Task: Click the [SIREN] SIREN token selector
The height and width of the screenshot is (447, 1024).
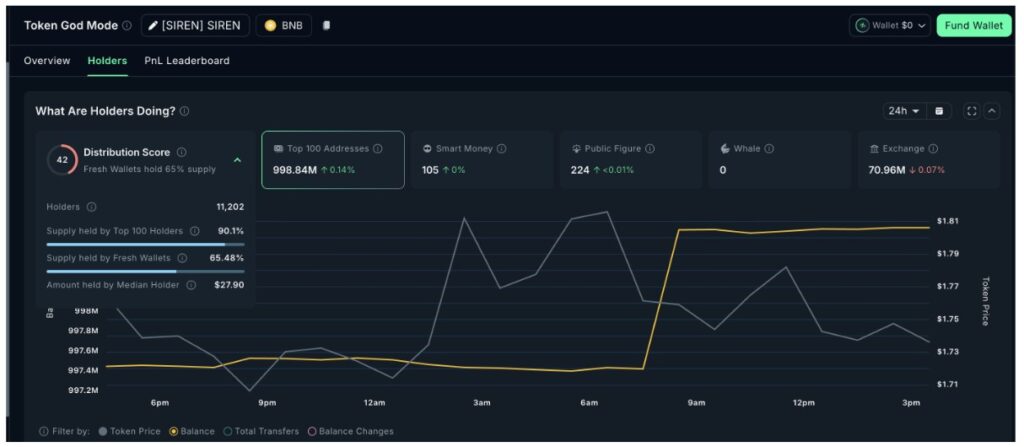Action: pos(195,26)
